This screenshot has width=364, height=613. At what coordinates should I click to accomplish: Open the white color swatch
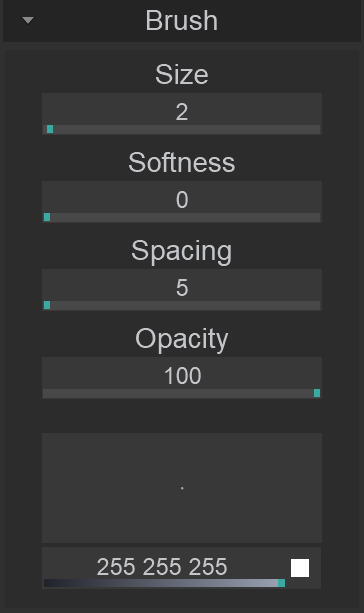[x=300, y=568]
